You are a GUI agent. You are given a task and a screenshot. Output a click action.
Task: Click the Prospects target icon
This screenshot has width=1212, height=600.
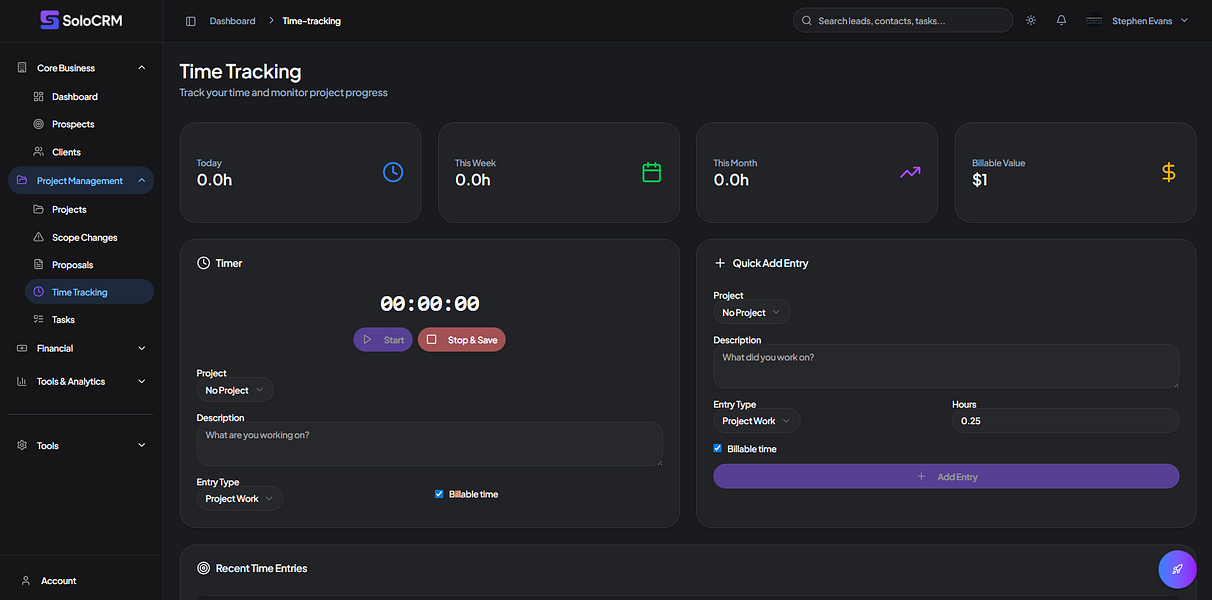pyautogui.click(x=38, y=124)
